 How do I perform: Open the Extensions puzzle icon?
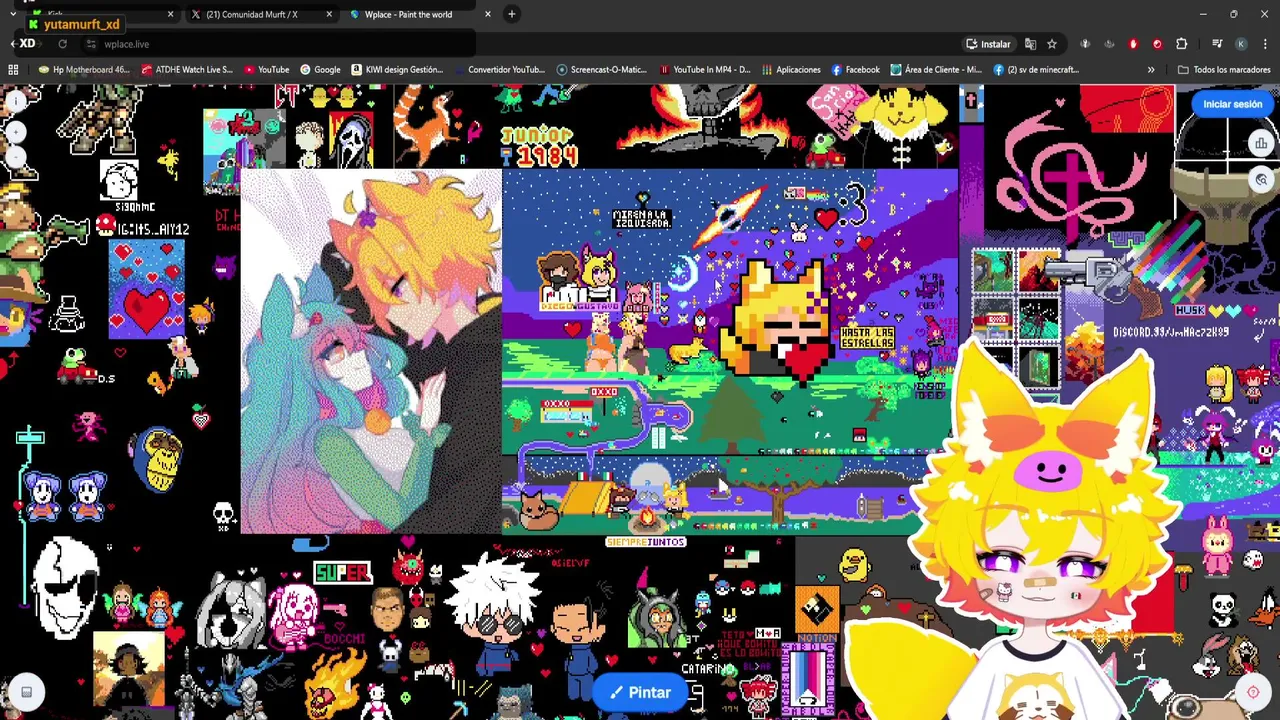click(1181, 44)
